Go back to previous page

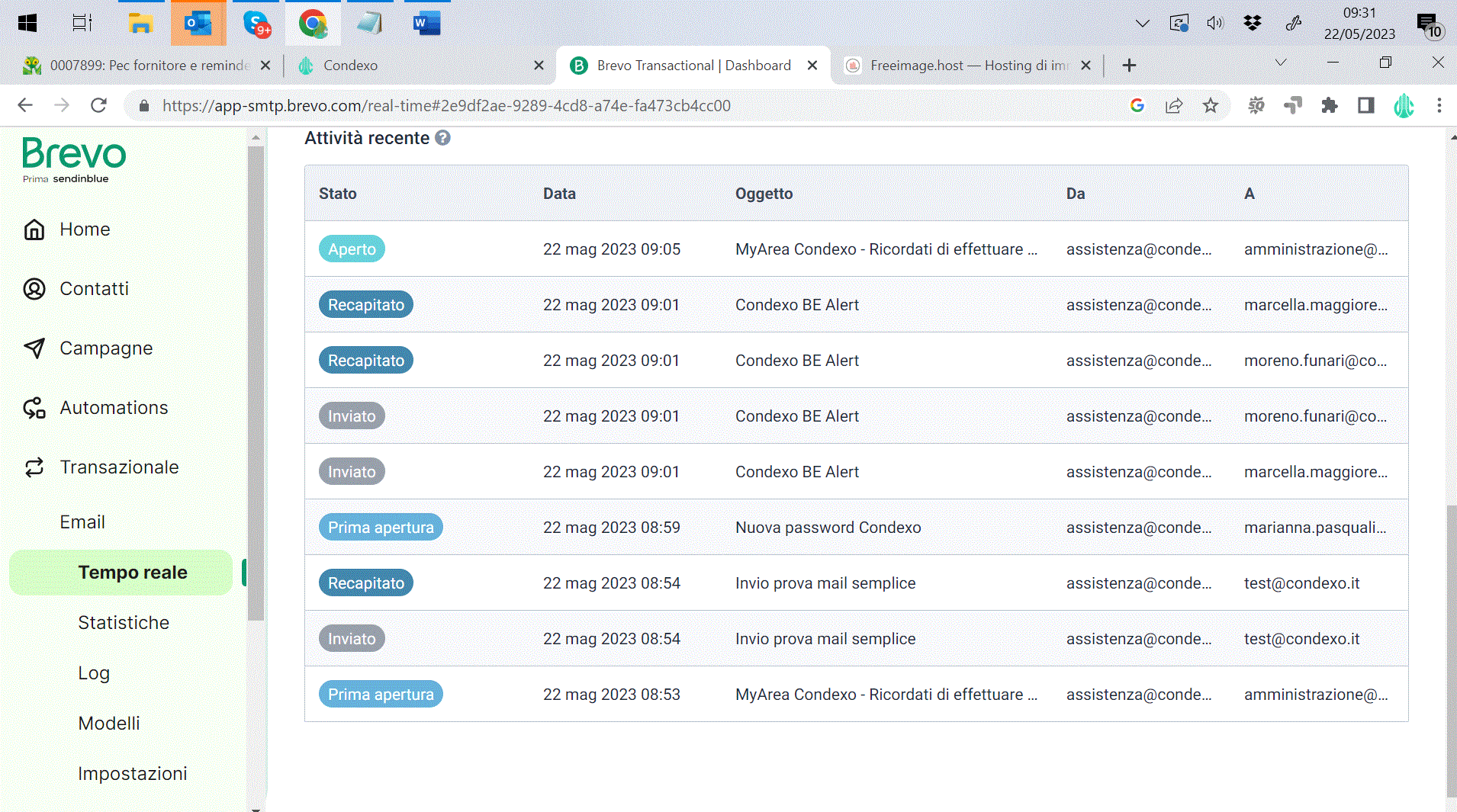[x=25, y=105]
